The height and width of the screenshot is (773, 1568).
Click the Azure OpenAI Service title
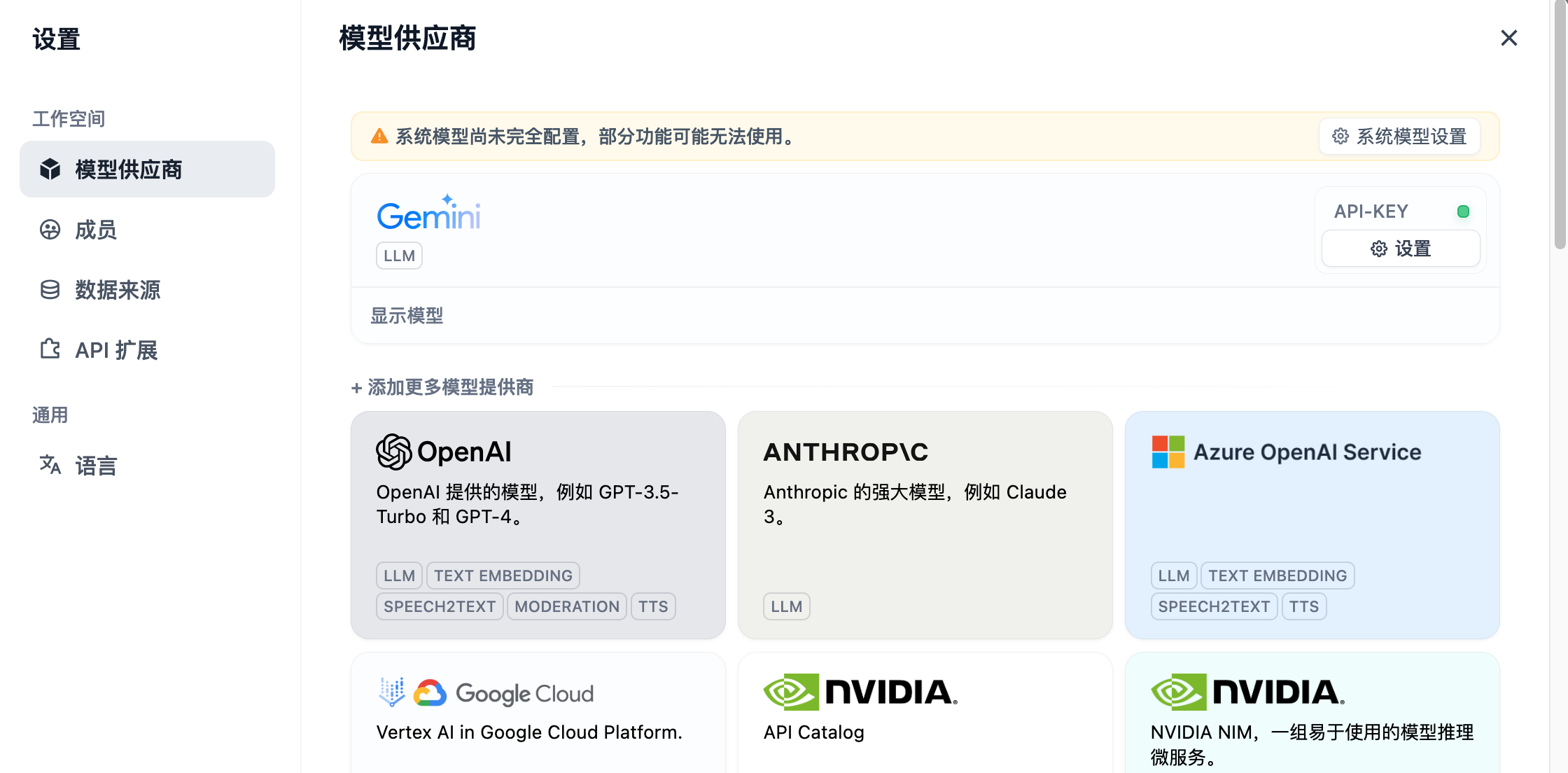1308,452
